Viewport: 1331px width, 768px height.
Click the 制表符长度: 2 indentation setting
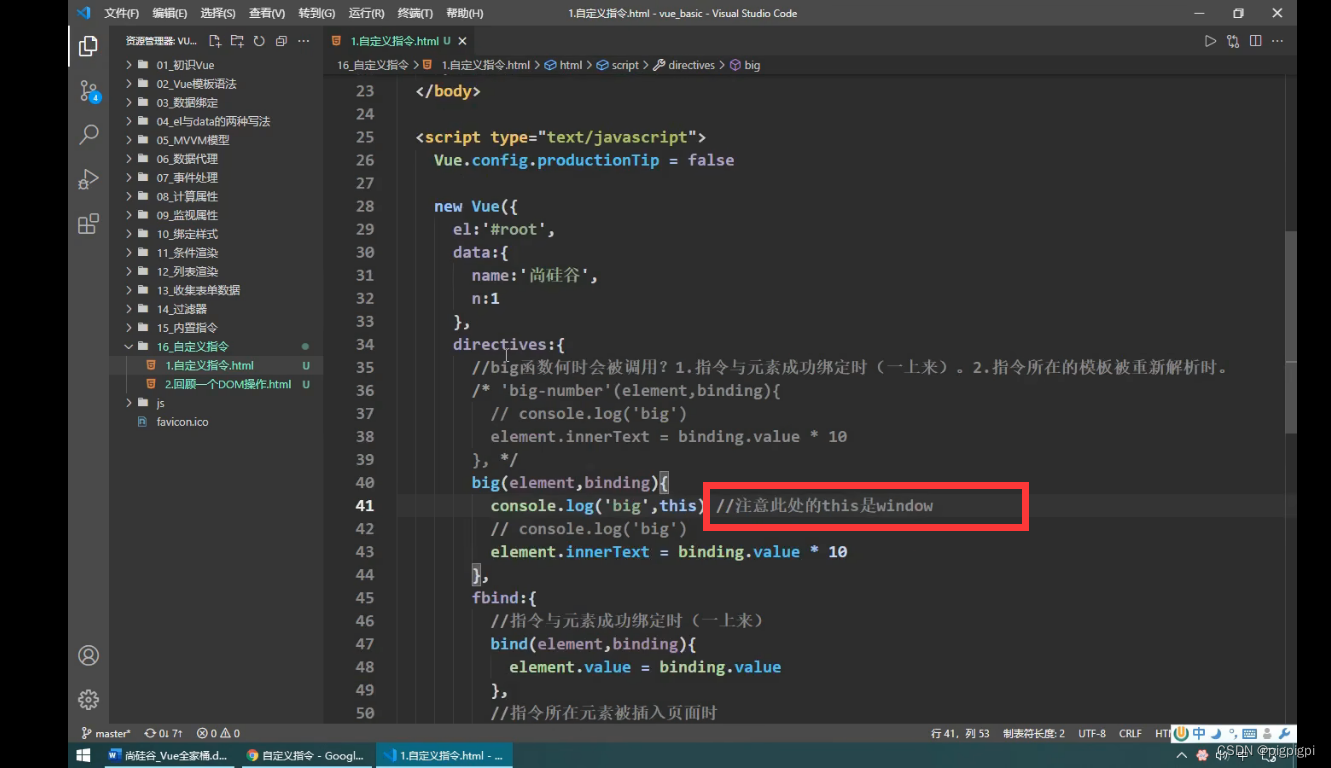[x=1034, y=733]
